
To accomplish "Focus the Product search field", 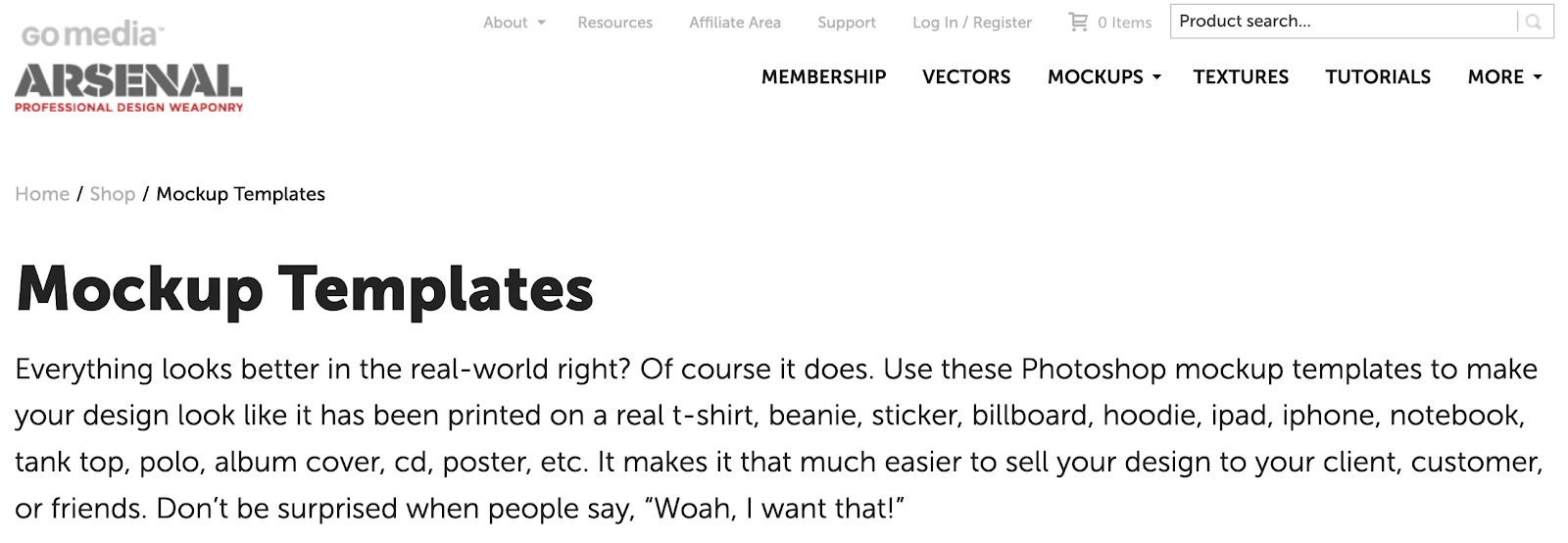I will coord(1343,22).
